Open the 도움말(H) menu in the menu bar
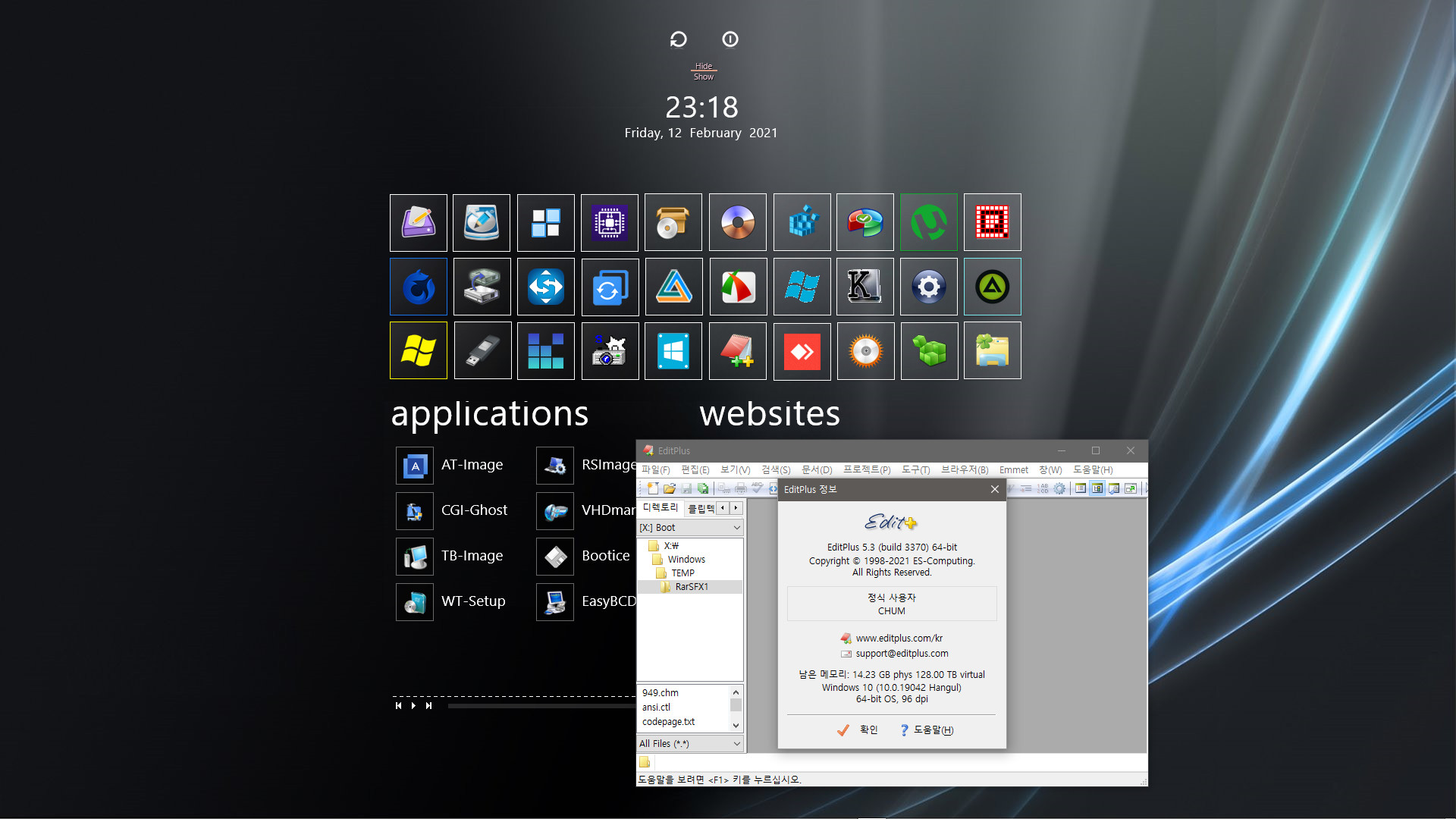 [1092, 469]
